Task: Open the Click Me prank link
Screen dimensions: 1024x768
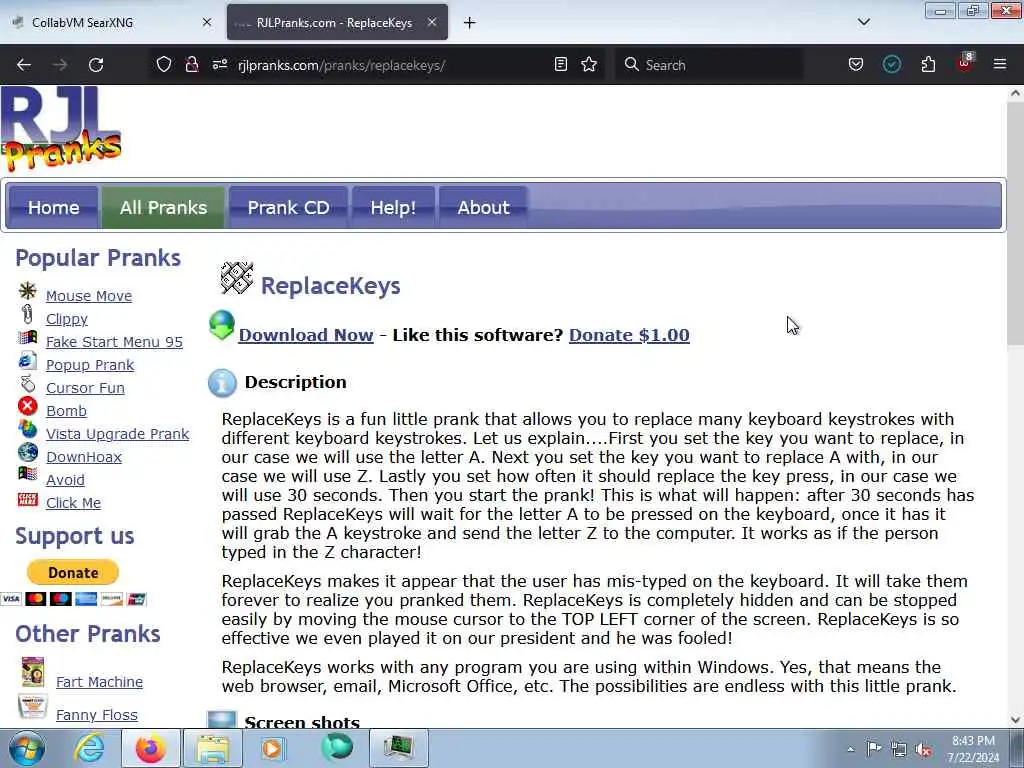Action: [73, 503]
